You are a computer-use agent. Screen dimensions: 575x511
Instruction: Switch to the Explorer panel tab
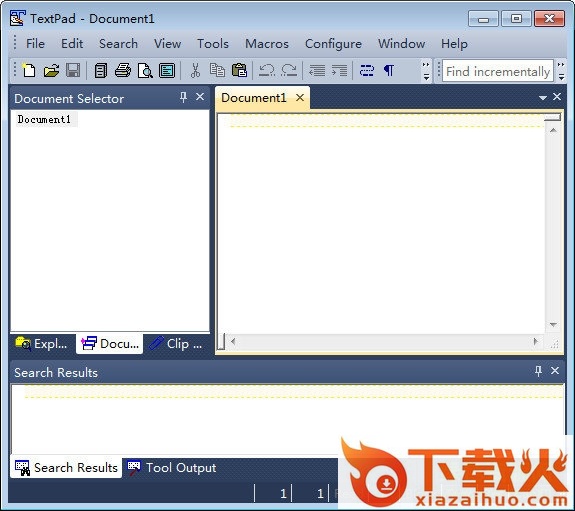click(41, 344)
